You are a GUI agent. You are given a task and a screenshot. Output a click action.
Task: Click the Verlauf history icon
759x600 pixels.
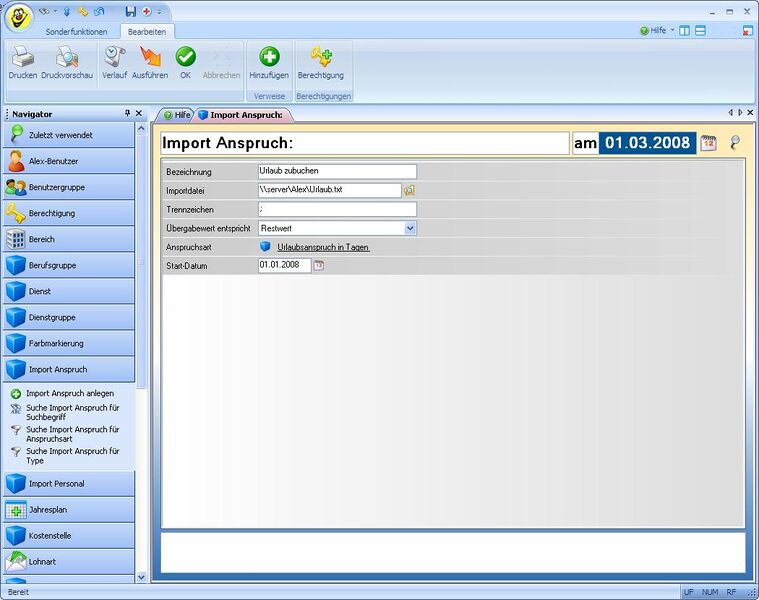pos(114,60)
